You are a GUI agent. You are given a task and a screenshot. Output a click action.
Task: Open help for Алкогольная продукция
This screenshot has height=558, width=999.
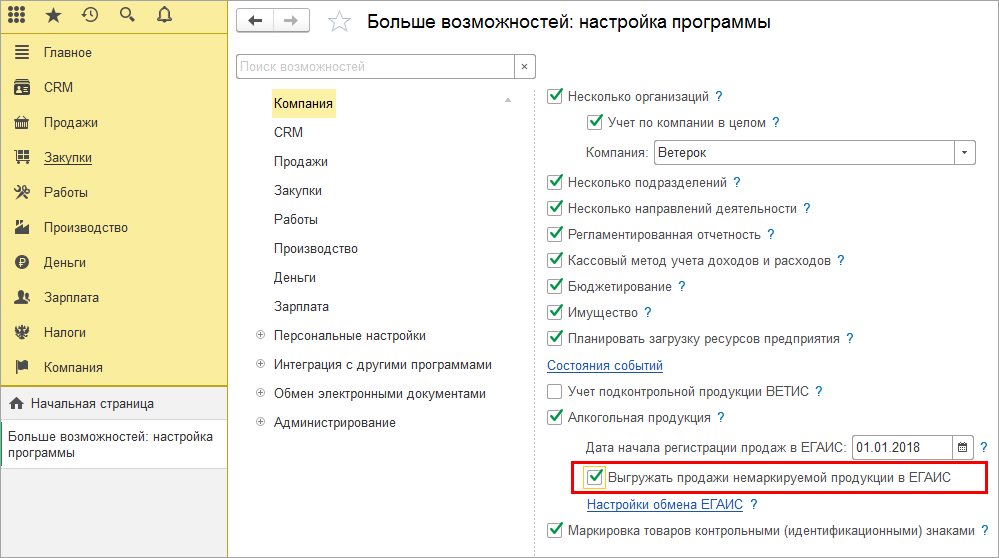(x=721, y=417)
